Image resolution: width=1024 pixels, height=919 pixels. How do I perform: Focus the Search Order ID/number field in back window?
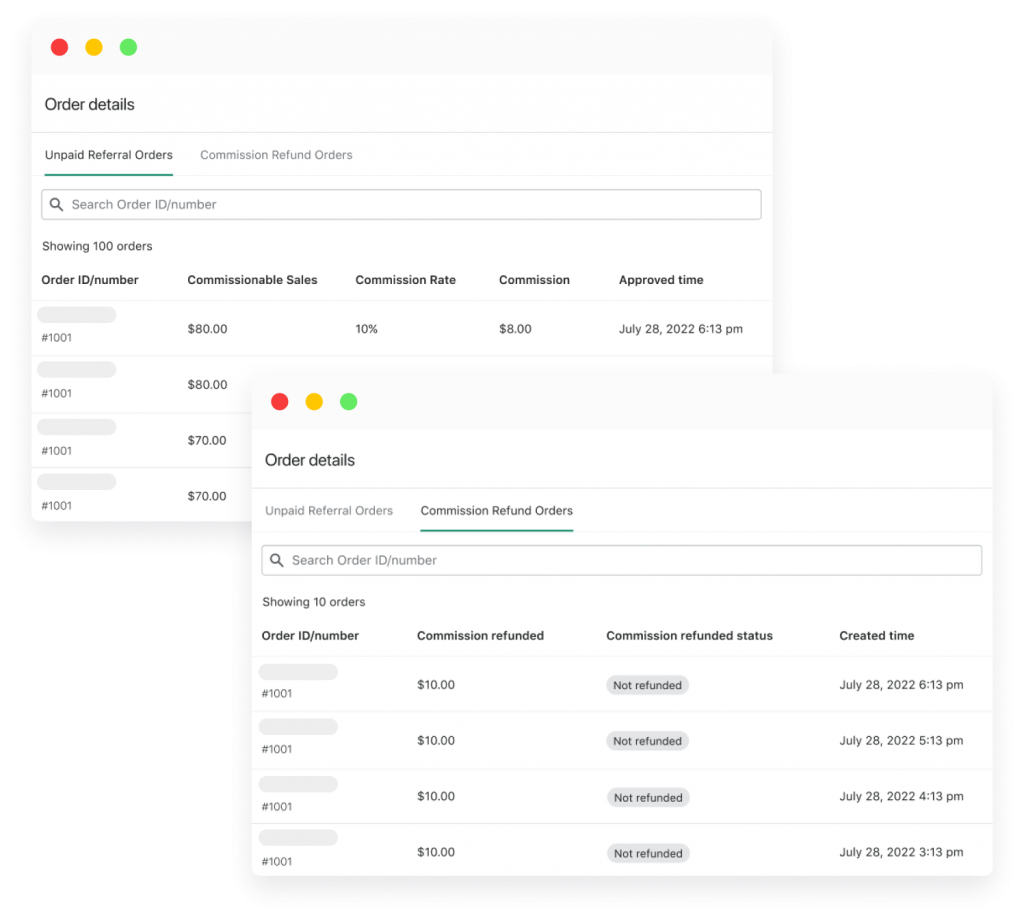[401, 204]
